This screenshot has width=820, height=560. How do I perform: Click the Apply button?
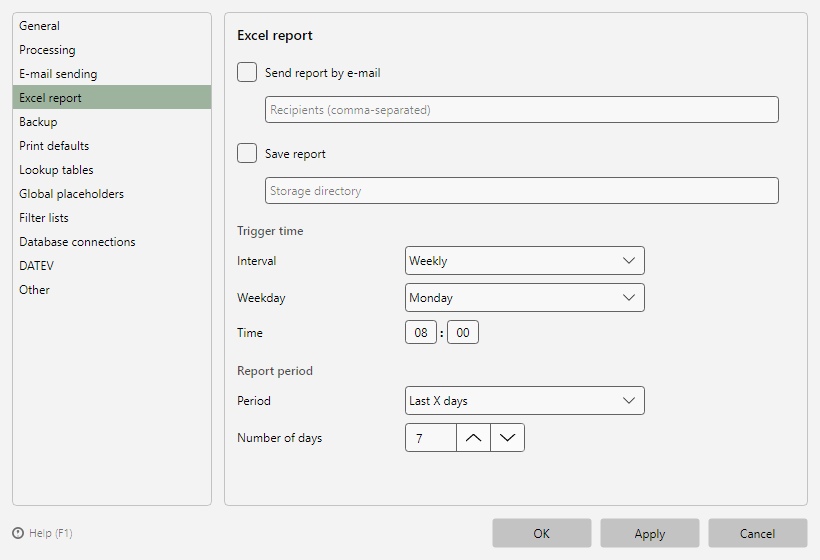pyautogui.click(x=650, y=533)
